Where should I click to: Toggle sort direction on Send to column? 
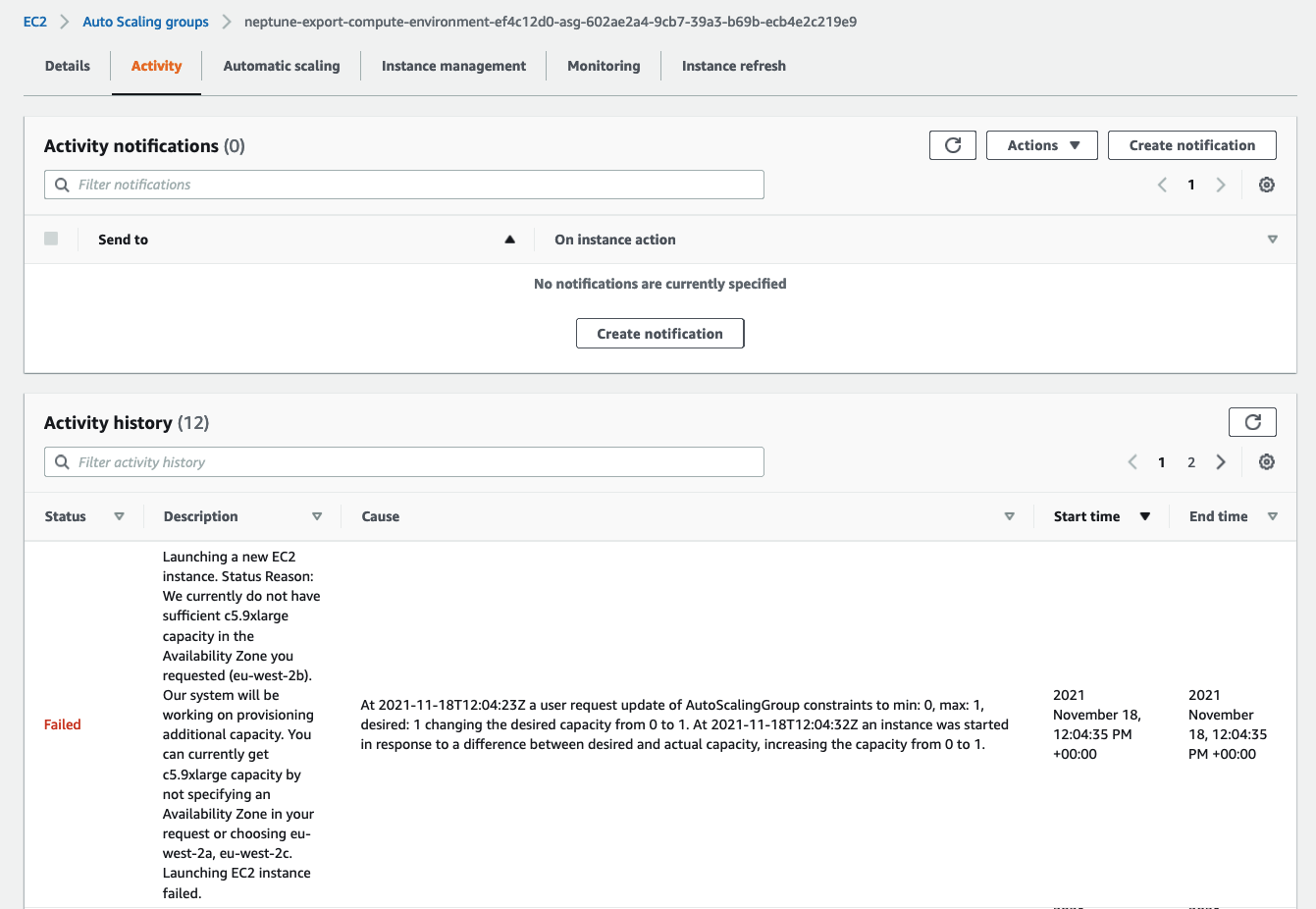click(x=509, y=239)
